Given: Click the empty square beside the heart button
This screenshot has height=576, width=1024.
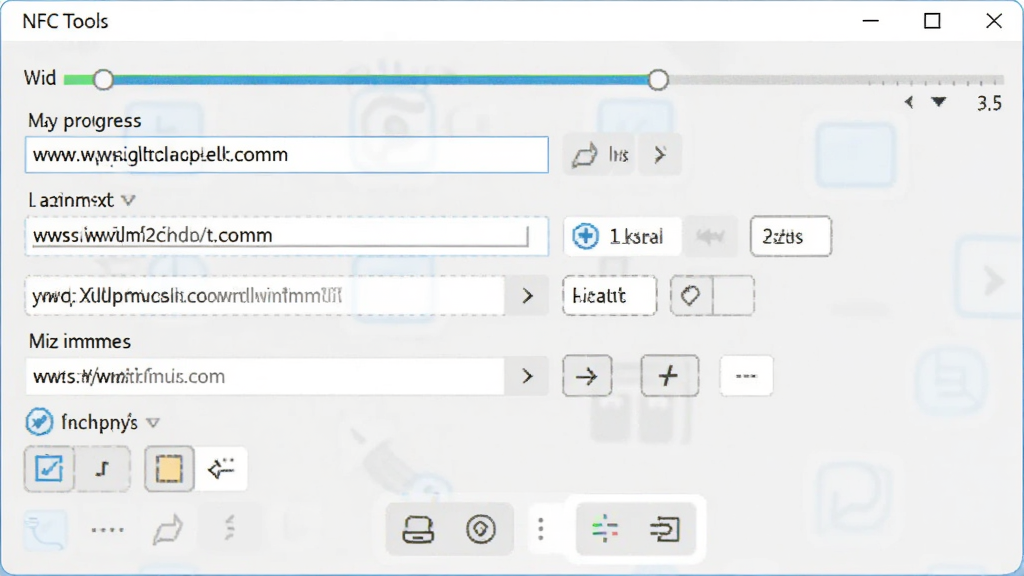Looking at the screenshot, I should click(x=734, y=296).
